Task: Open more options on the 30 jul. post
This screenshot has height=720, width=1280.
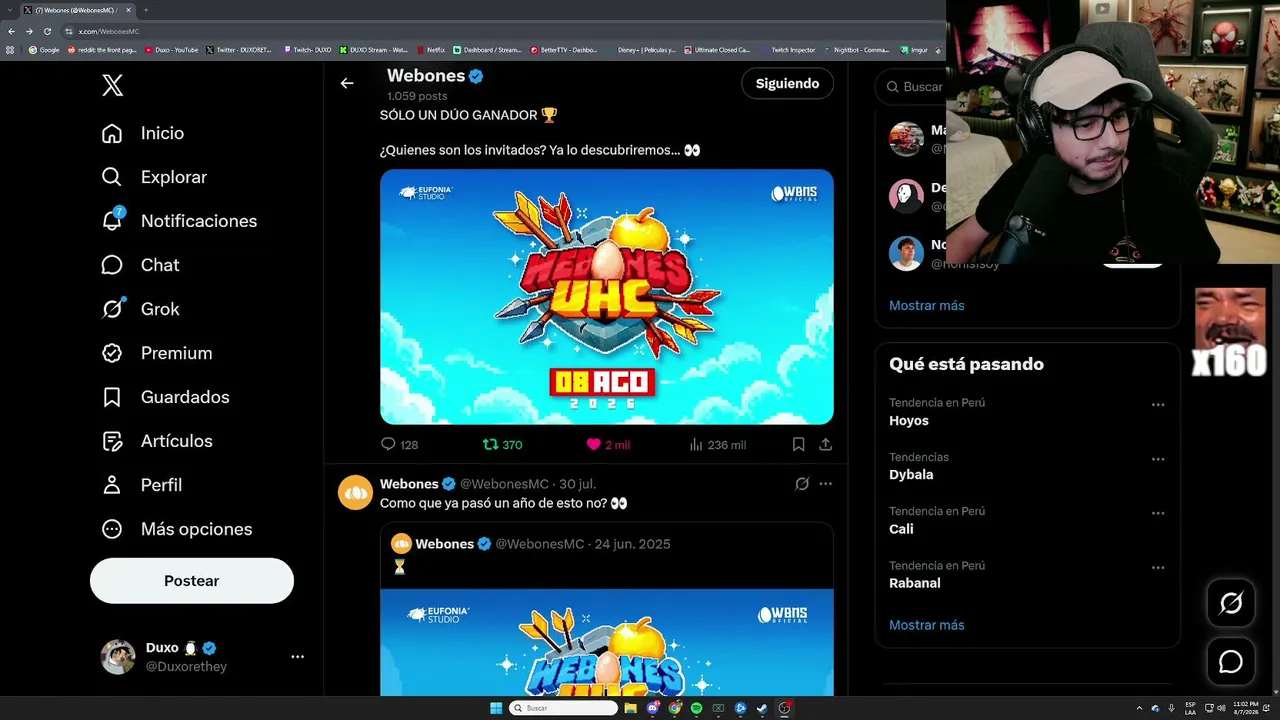Action: click(826, 484)
